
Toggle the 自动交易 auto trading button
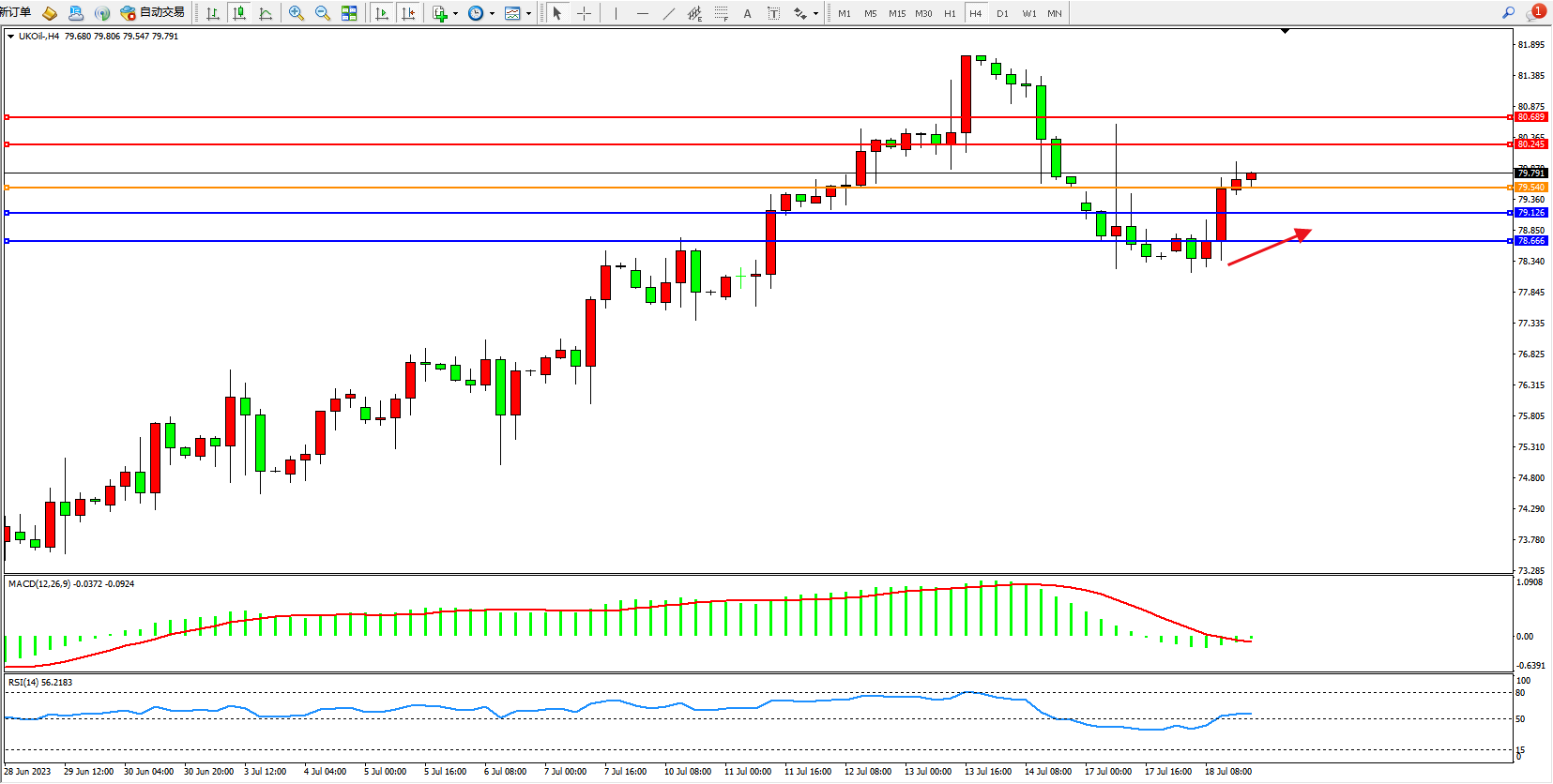point(153,13)
